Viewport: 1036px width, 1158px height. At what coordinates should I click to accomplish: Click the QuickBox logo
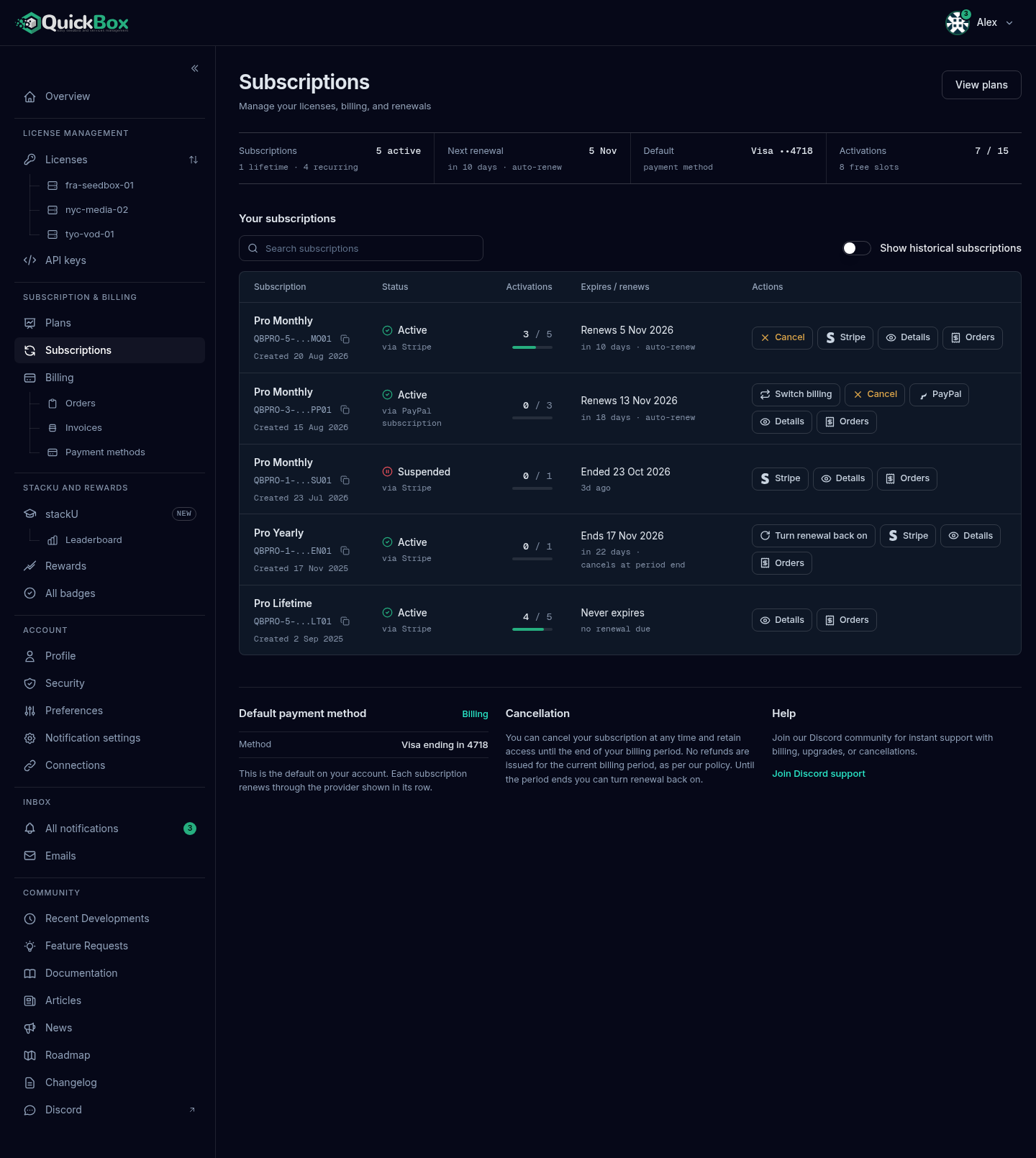click(x=73, y=23)
